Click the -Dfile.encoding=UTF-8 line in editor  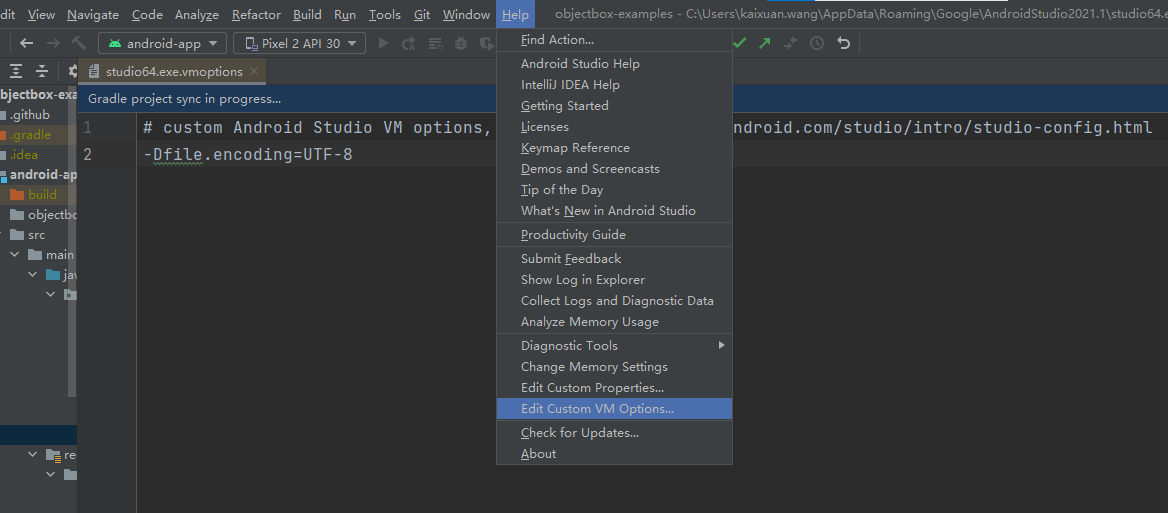coord(248,155)
